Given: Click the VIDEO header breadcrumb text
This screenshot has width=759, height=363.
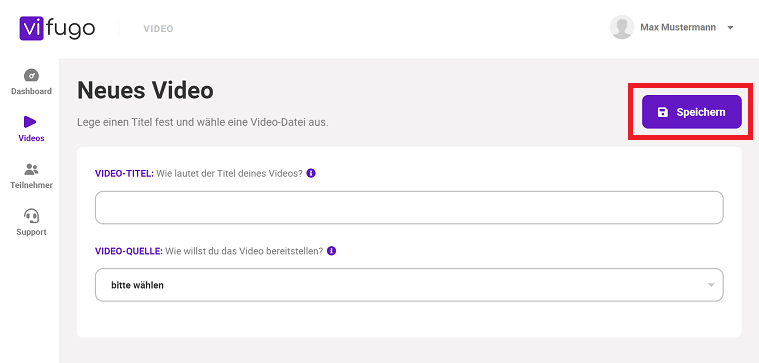Looking at the screenshot, I should tap(158, 29).
